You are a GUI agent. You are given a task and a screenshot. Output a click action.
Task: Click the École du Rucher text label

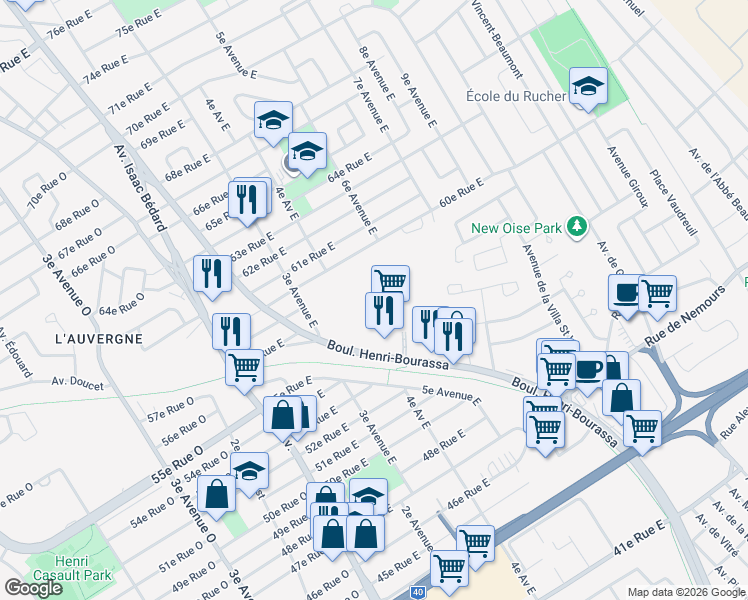(x=516, y=96)
